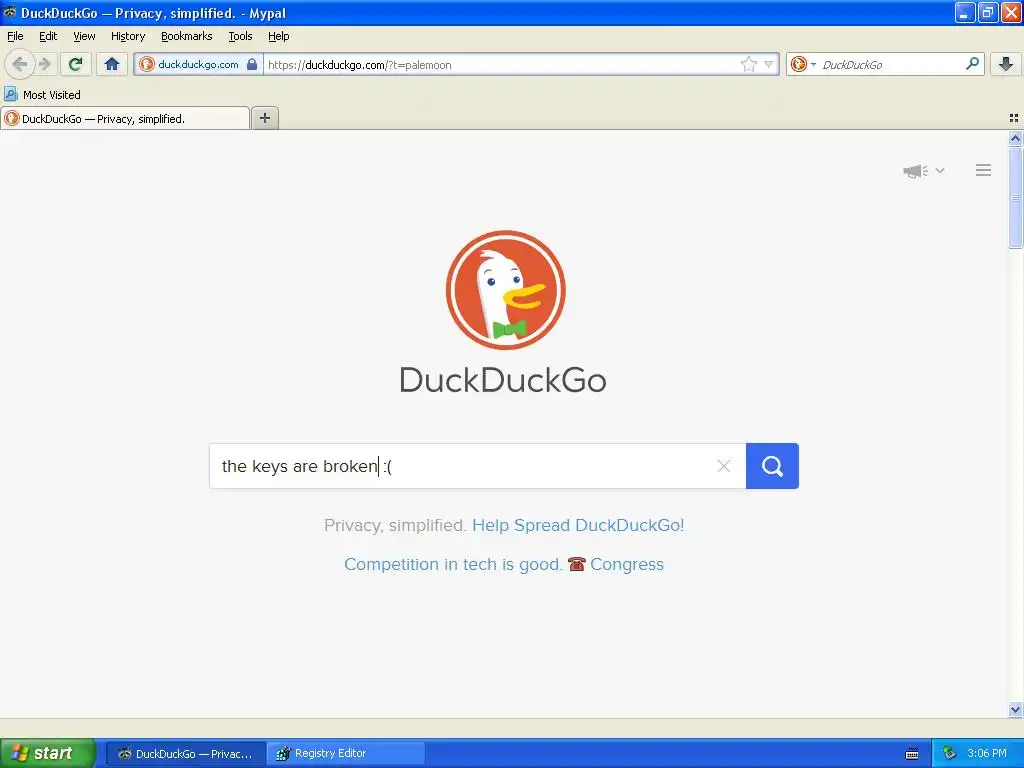Click the DuckDuckGo duck logo
This screenshot has width=1024, height=768.
[505, 290]
